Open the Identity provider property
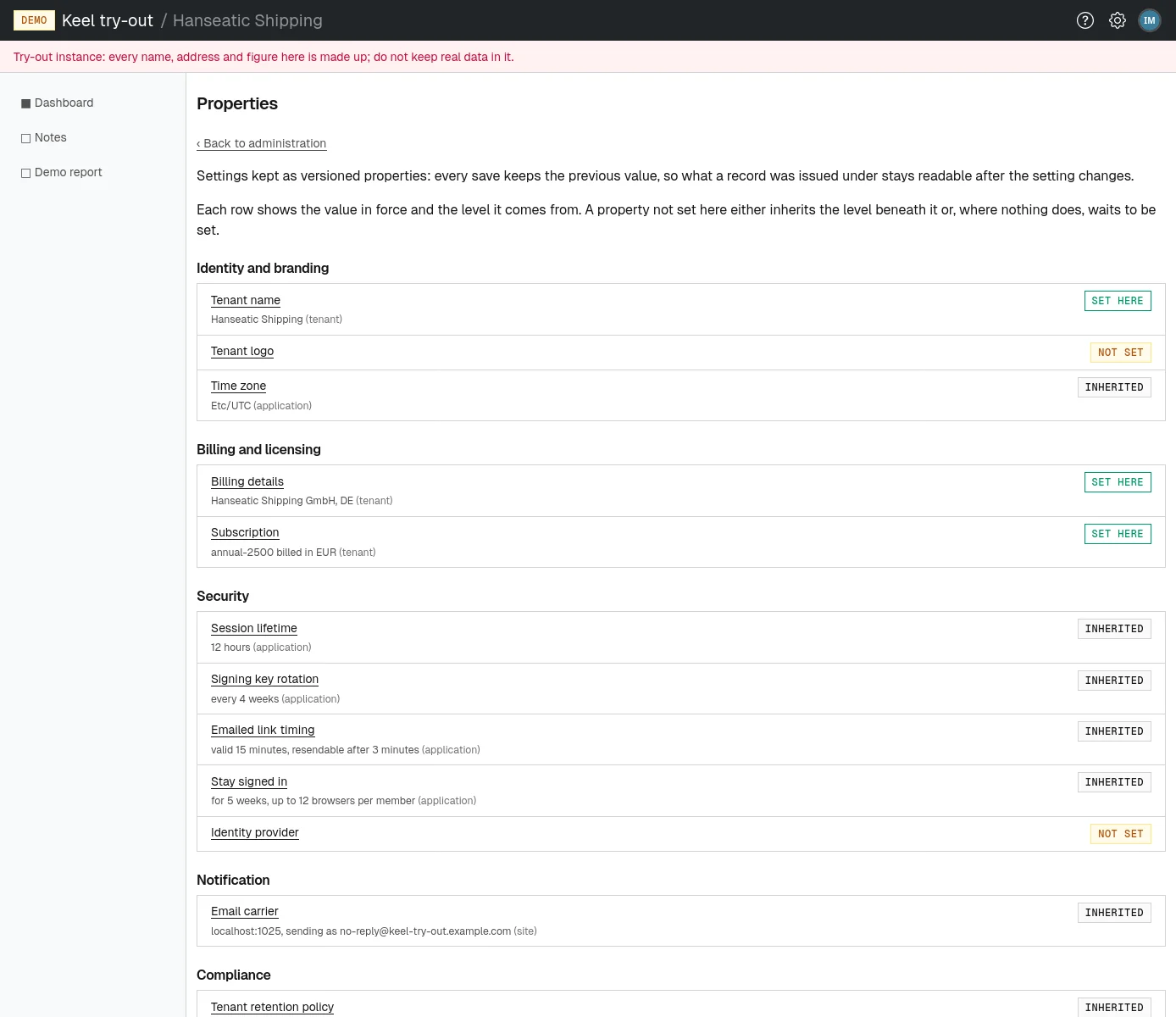 tap(255, 832)
